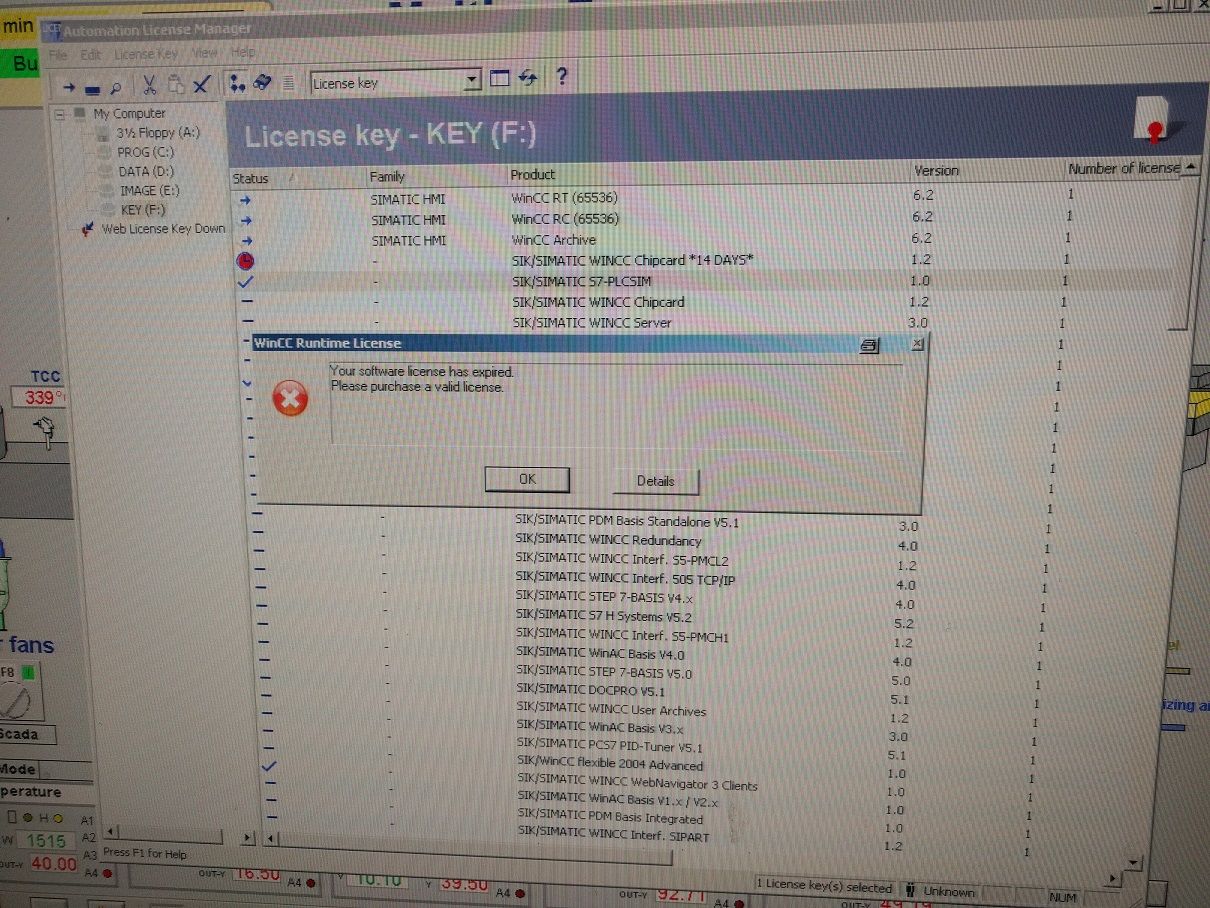Screen dimensions: 1210x908
Task: Toggle the tree view toolbar icon
Action: (x=238, y=83)
